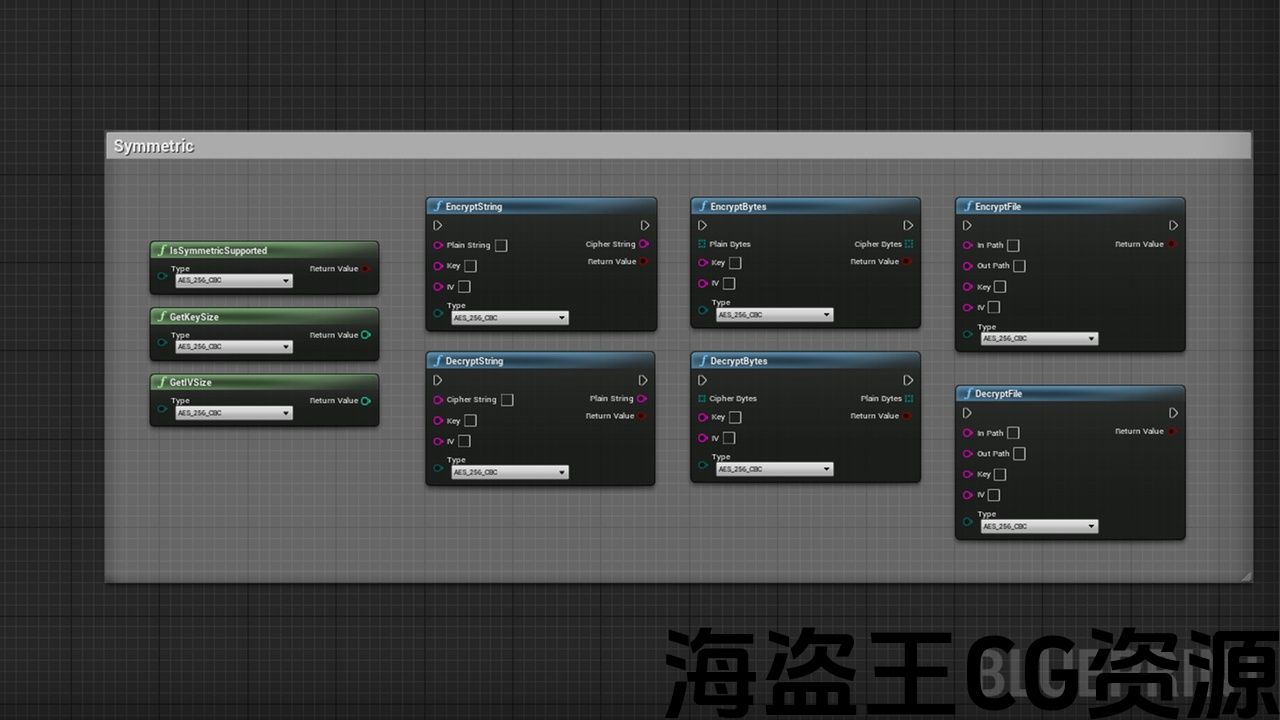Viewport: 1280px width, 720px height.
Task: Open Type dropdown on DecryptBytes node
Action: coord(774,469)
